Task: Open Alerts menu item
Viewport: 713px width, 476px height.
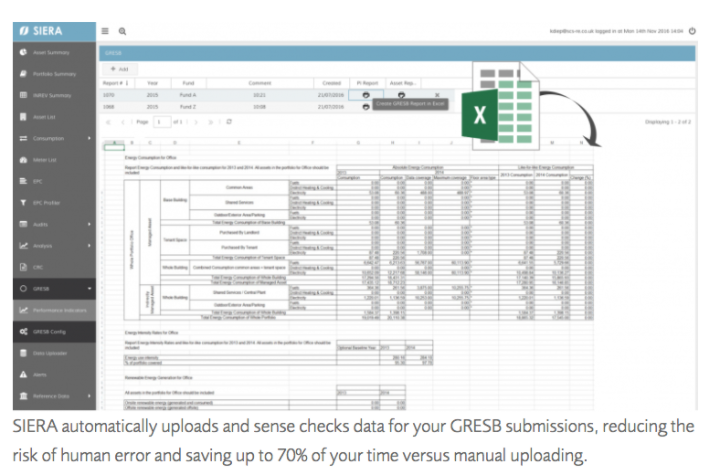Action: (x=54, y=375)
